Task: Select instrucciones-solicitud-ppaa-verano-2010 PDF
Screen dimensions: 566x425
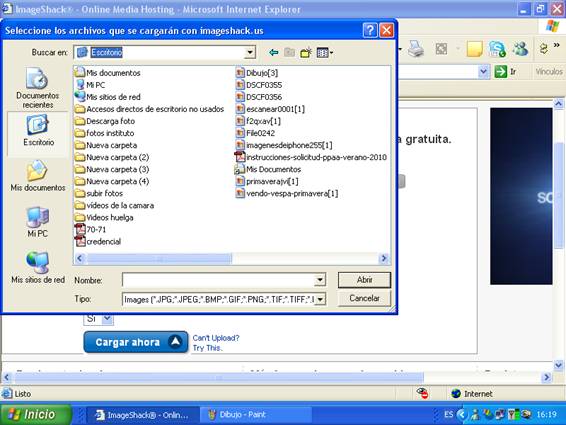Action: pyautogui.click(x=311, y=157)
